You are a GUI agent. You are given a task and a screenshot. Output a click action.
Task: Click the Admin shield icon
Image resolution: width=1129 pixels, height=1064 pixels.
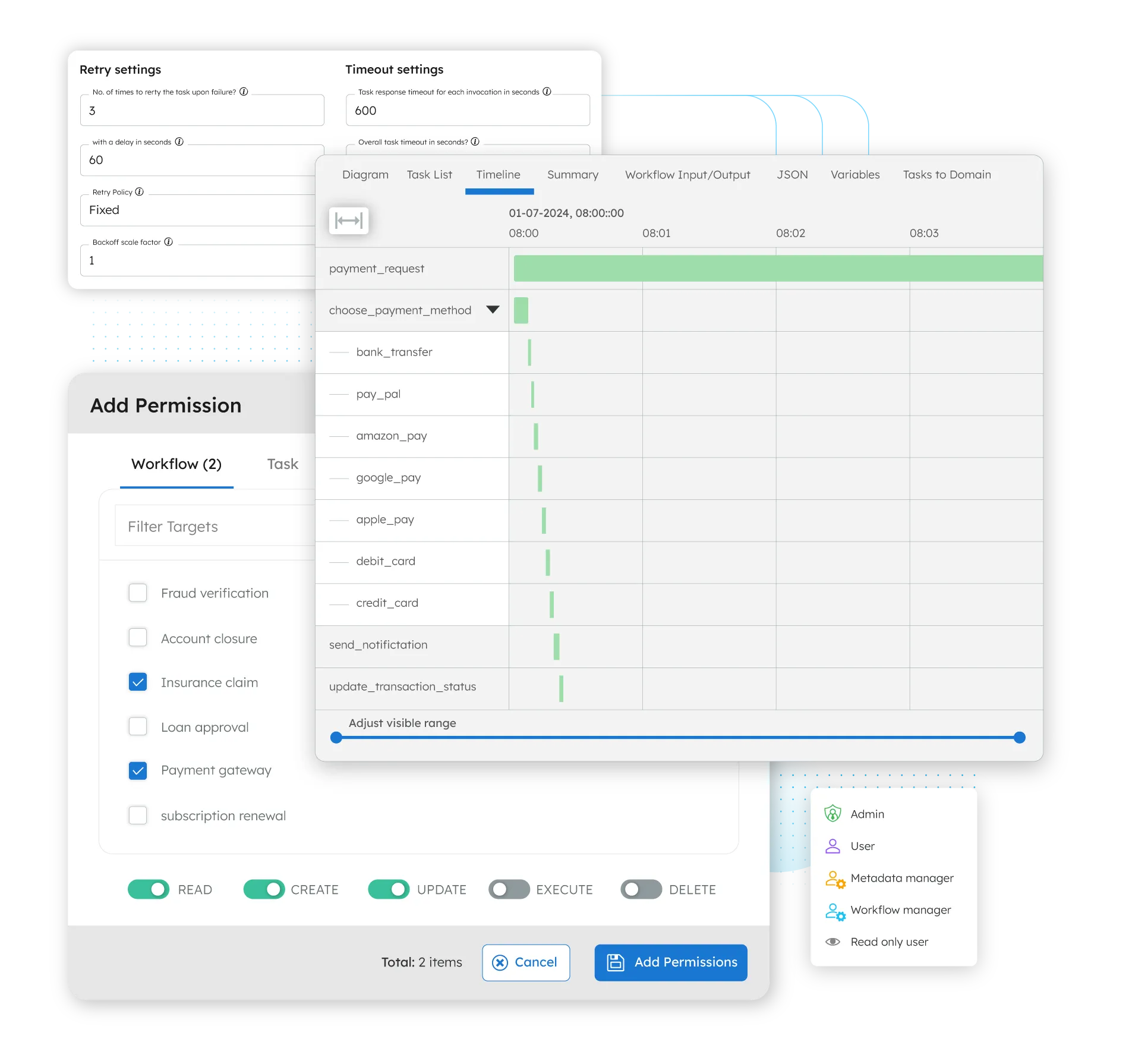(833, 814)
